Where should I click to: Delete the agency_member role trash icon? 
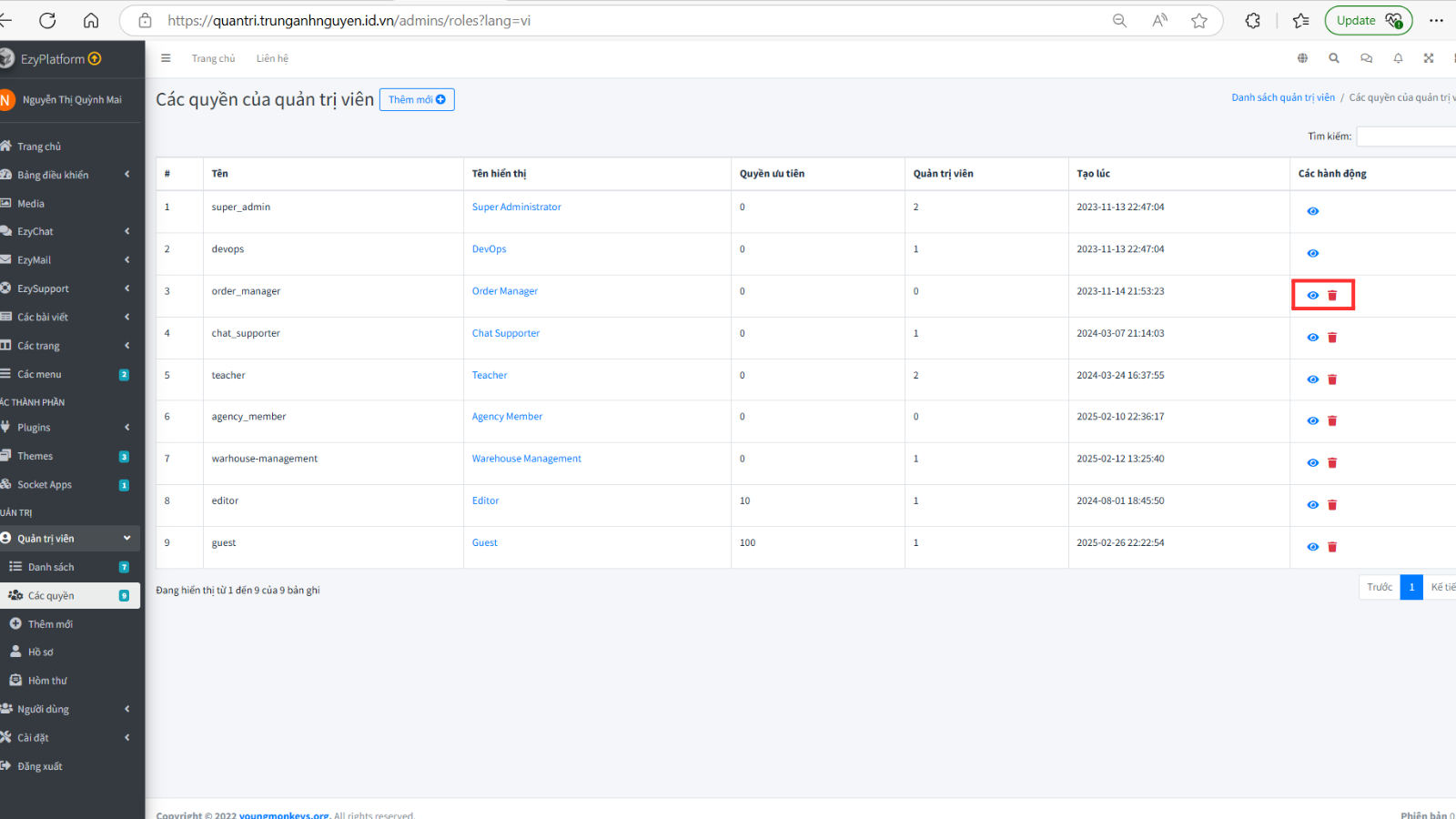(x=1332, y=420)
